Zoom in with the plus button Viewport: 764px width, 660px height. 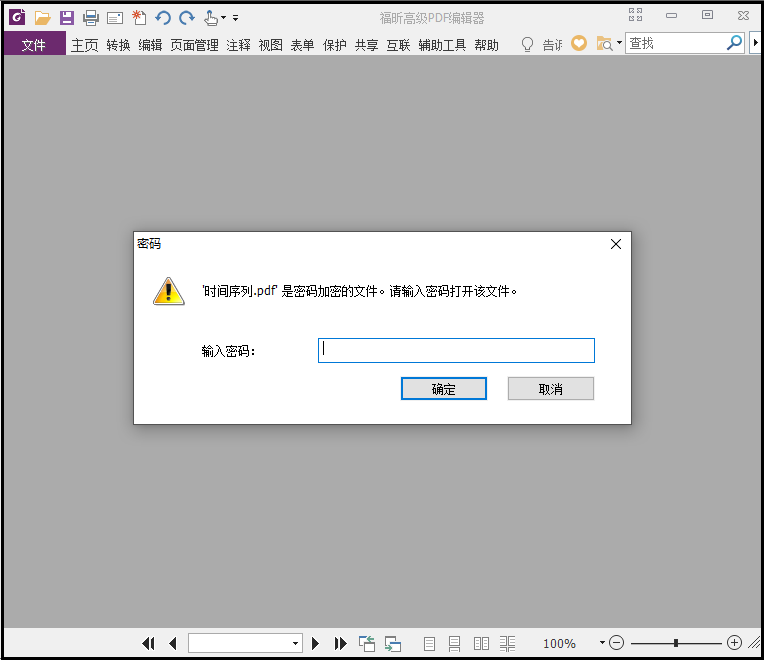(734, 643)
